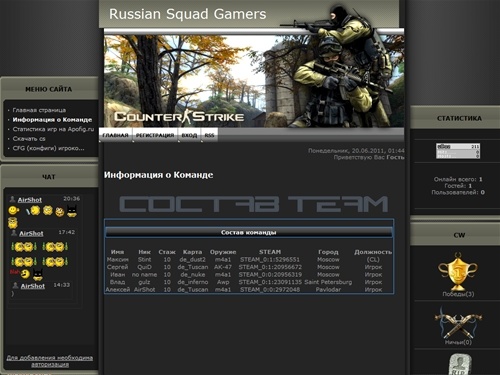Click STEAM_0:1:5296551 cell
Image resolution: width=500 pixels, height=375 pixels.
coord(270,259)
